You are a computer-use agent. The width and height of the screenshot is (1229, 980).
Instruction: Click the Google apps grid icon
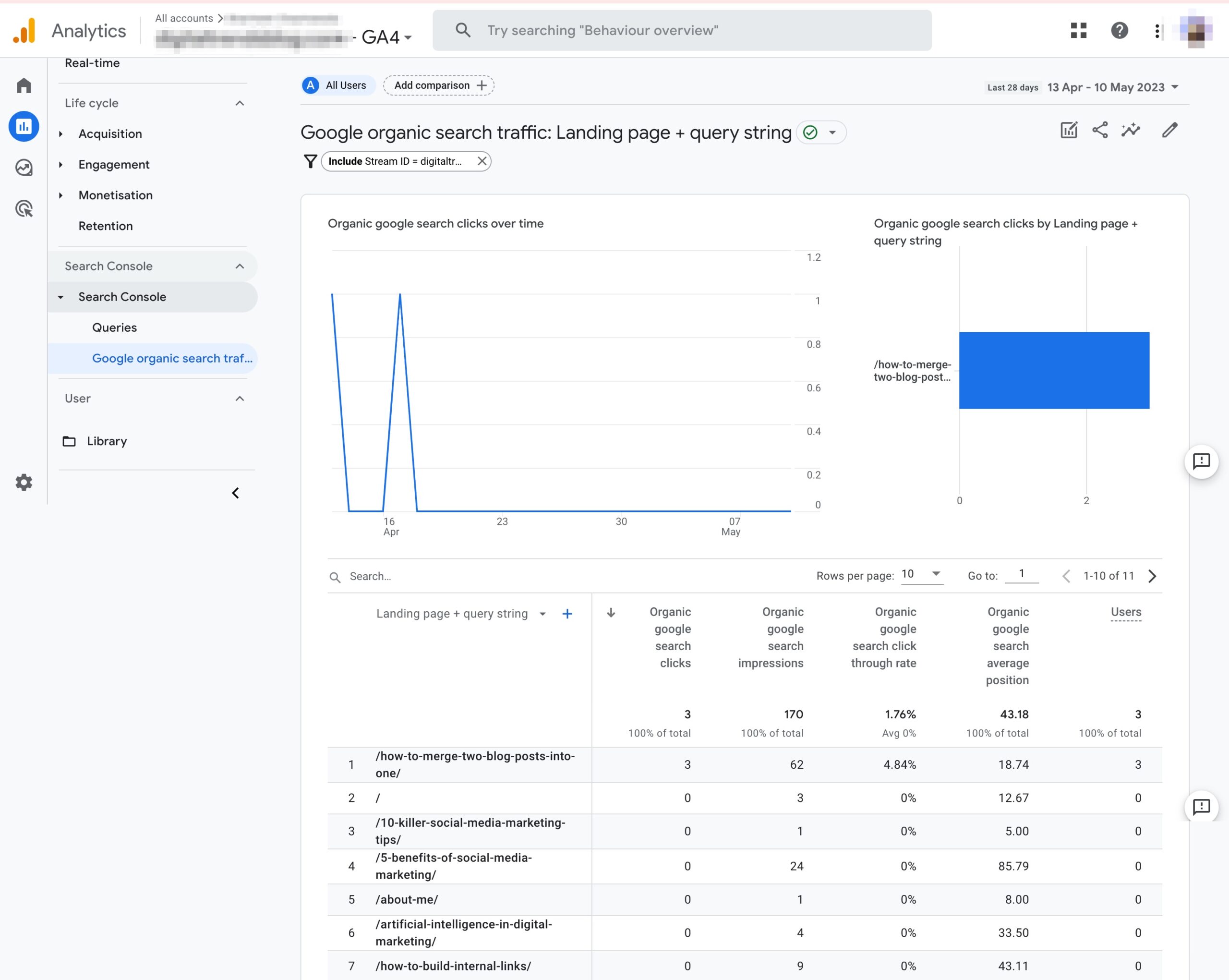pos(1079,30)
